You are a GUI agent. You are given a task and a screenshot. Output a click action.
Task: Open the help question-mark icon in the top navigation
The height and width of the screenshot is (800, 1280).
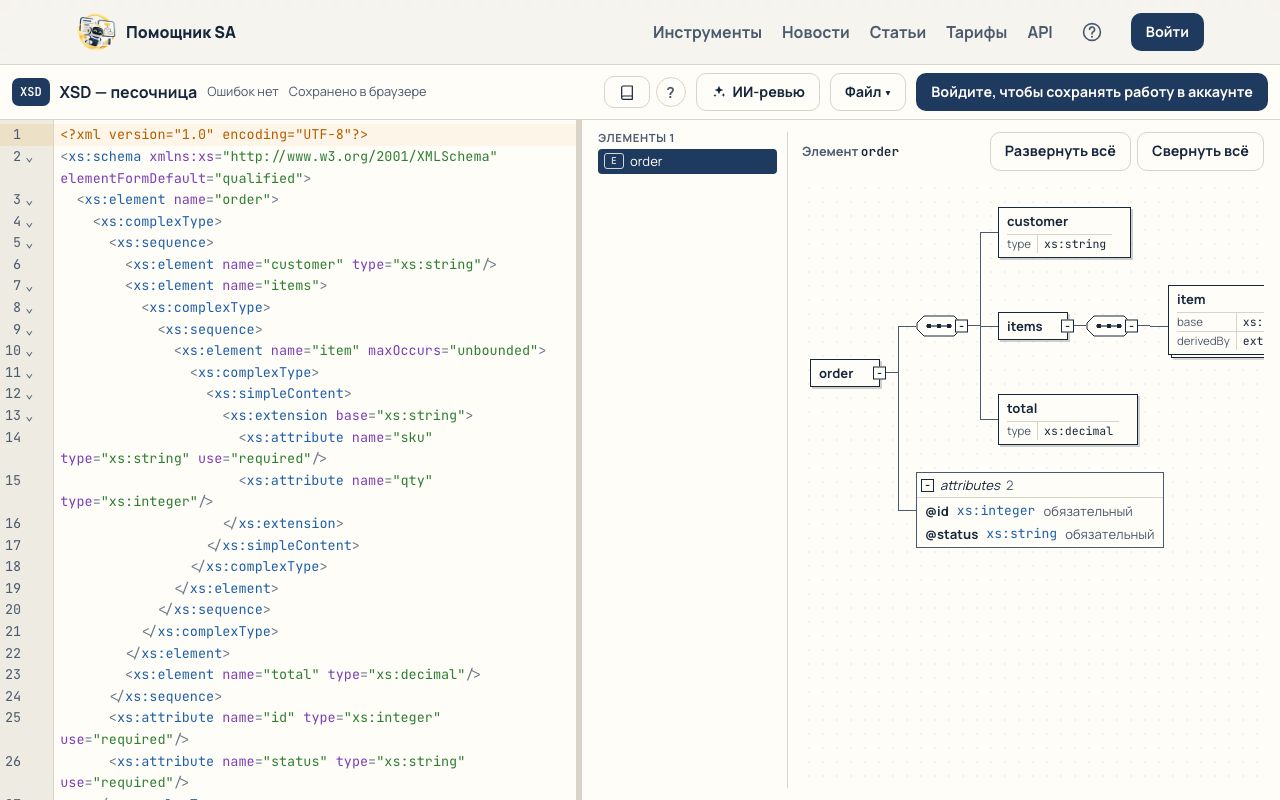point(1092,32)
